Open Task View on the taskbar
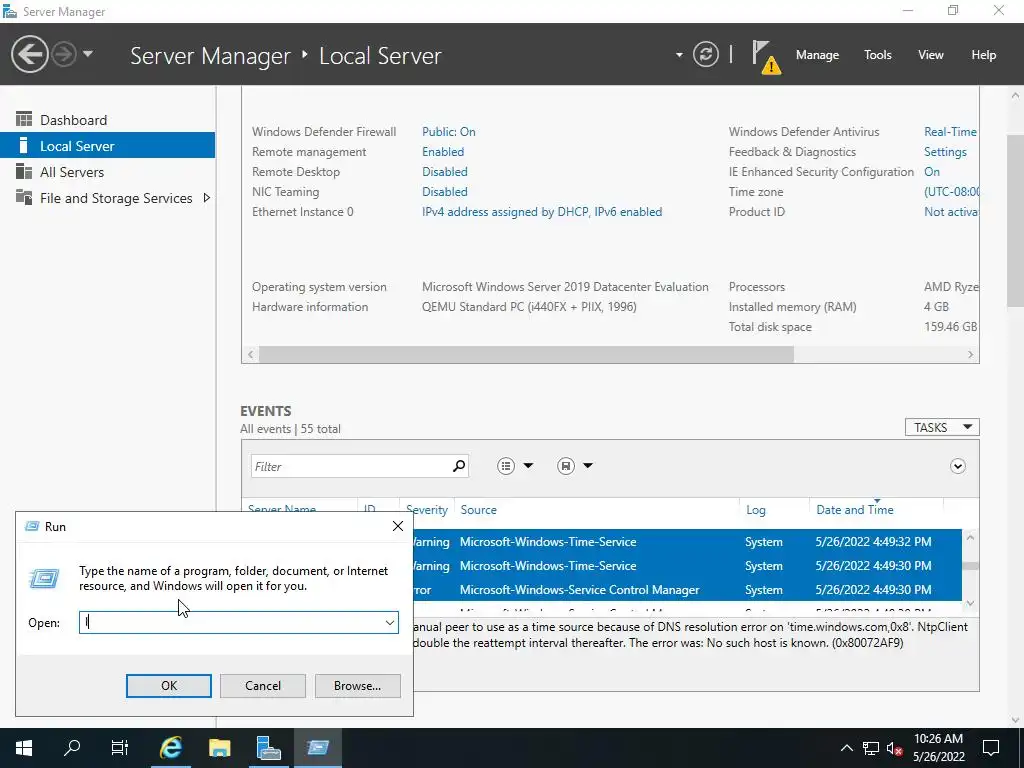Image resolution: width=1024 pixels, height=768 pixels. [x=120, y=748]
